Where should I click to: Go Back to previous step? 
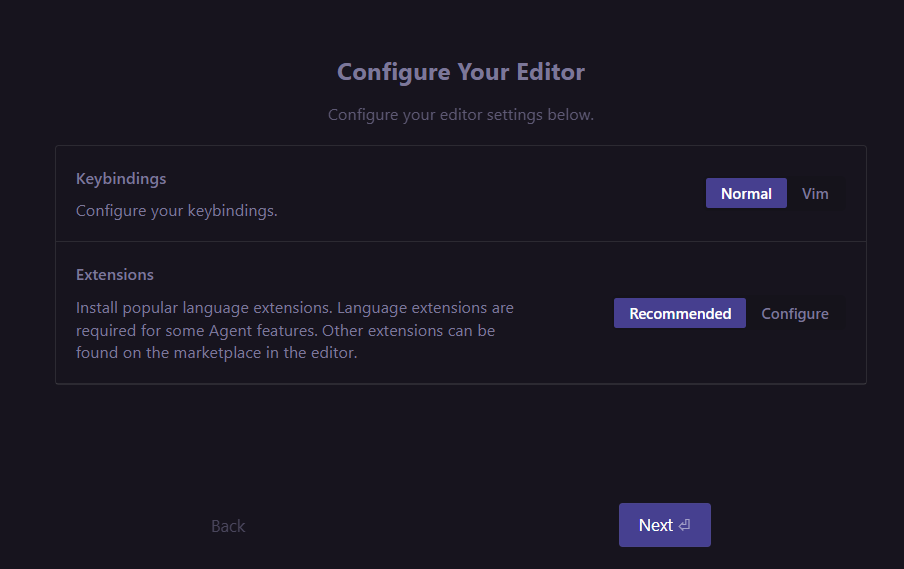(x=228, y=526)
